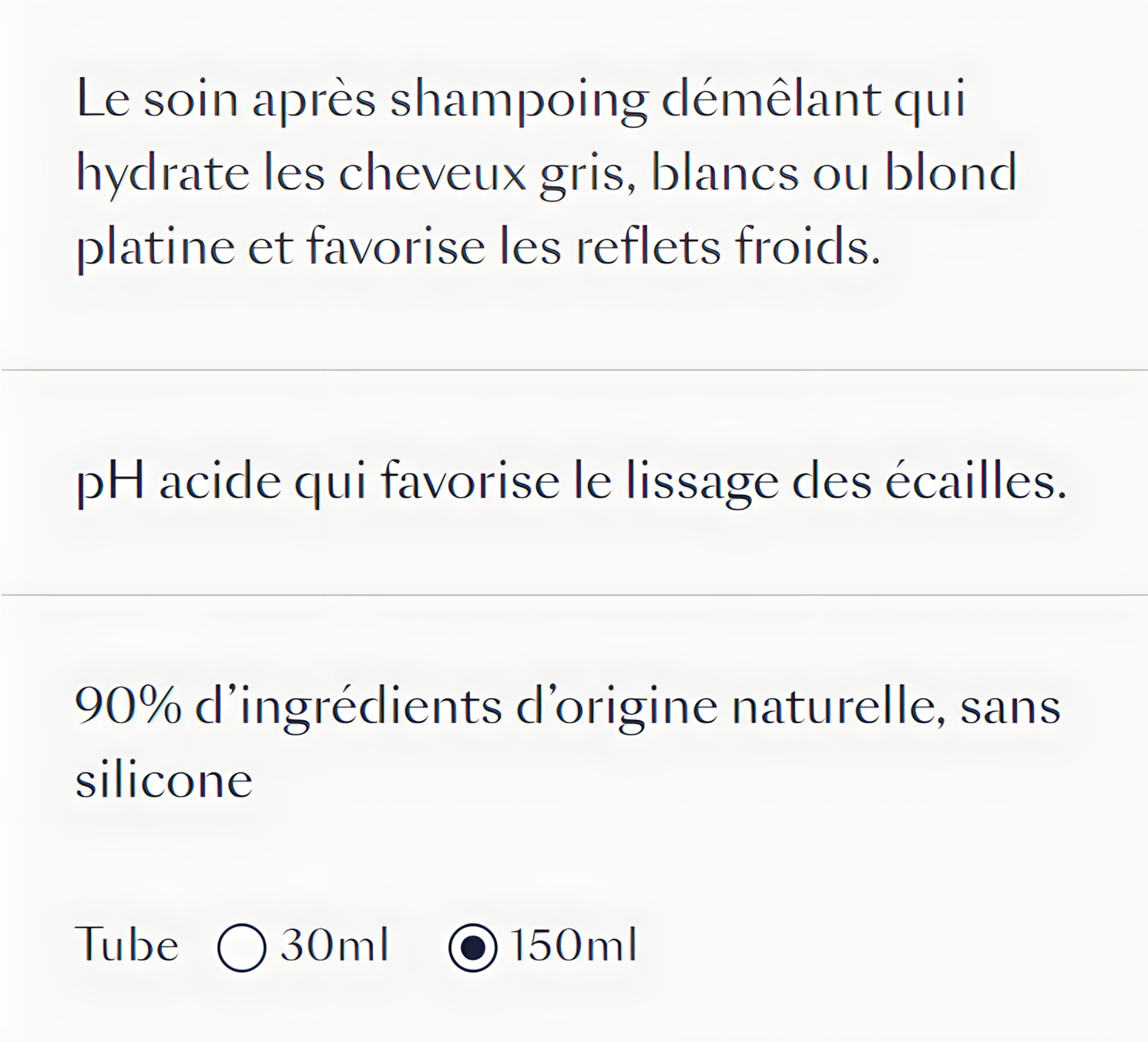1148x1042 pixels.
Task: Select the 30ml tube radio button
Action: [x=242, y=947]
